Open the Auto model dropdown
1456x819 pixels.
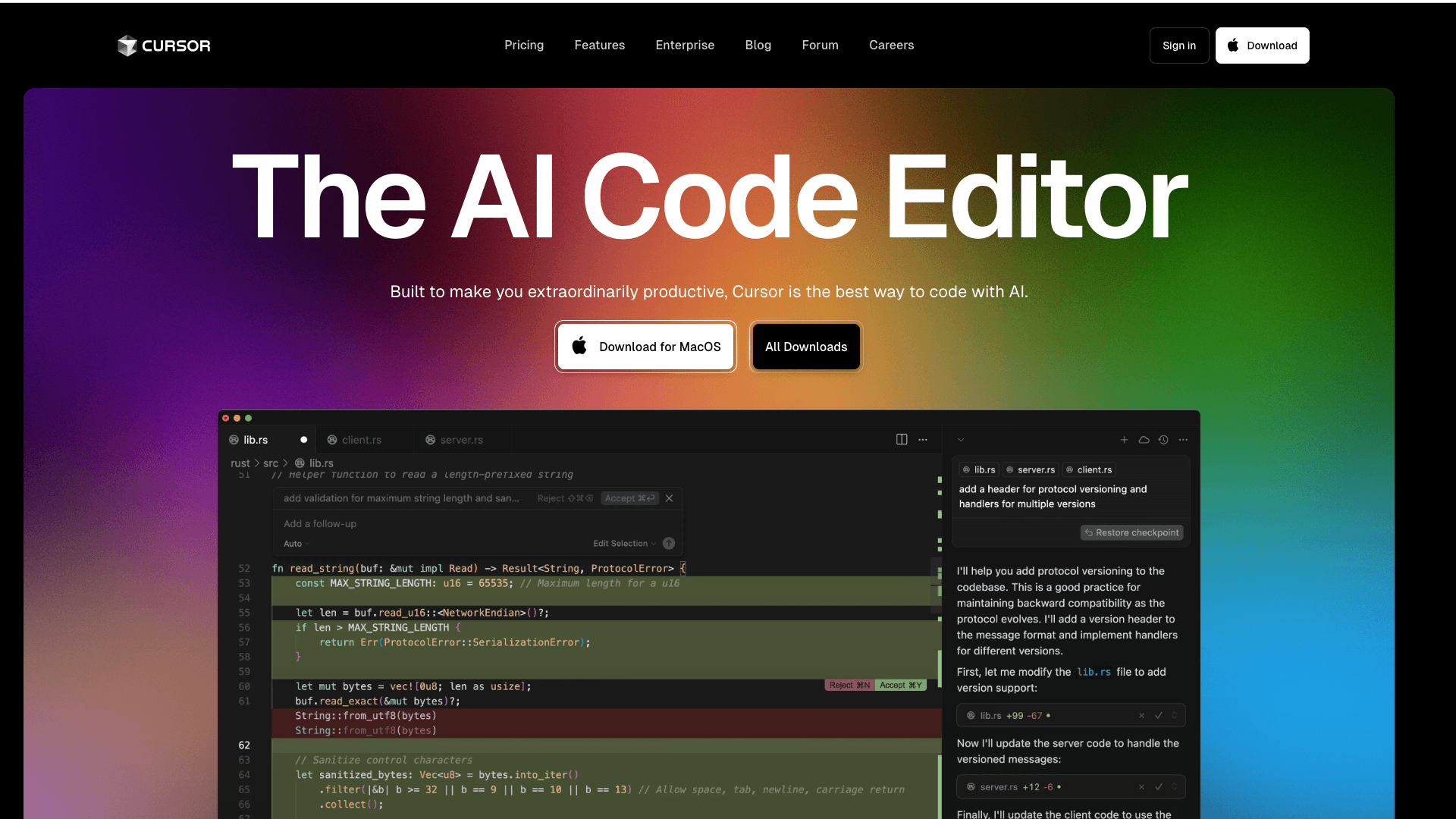296,544
